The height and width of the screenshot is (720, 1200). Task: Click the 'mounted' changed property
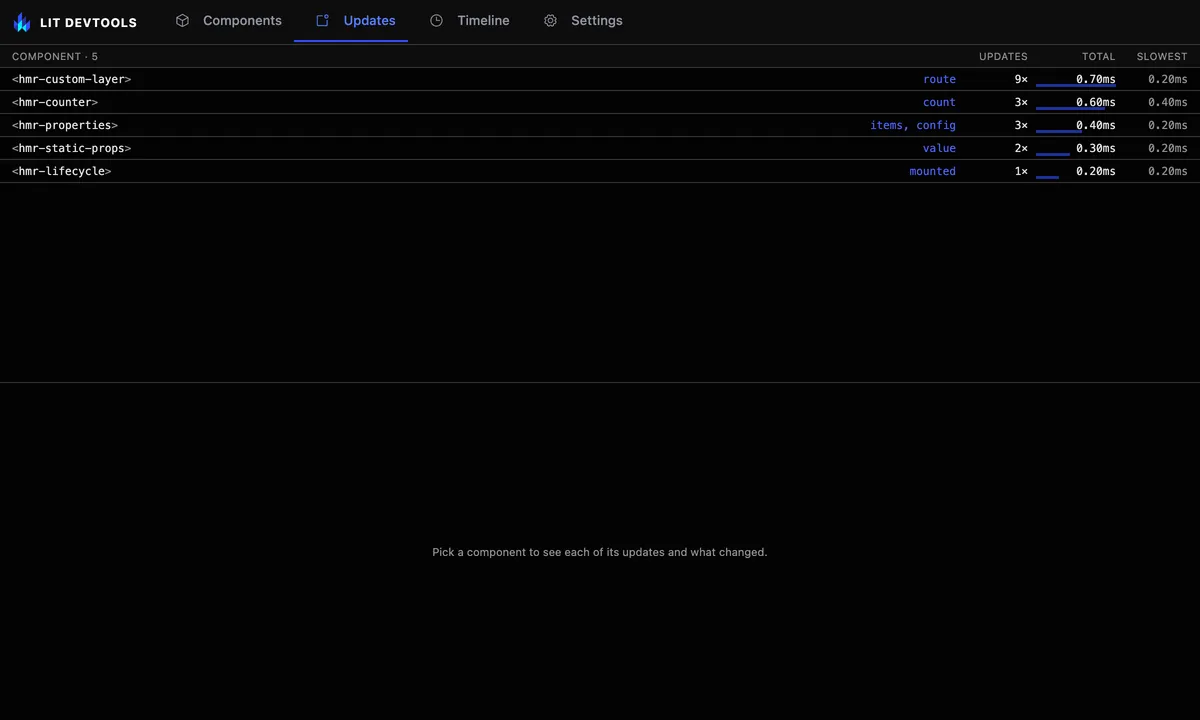[932, 171]
